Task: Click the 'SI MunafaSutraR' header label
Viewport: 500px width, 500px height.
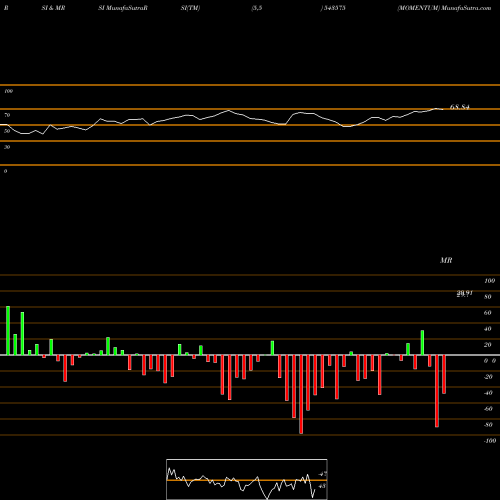Action: click(x=123, y=8)
